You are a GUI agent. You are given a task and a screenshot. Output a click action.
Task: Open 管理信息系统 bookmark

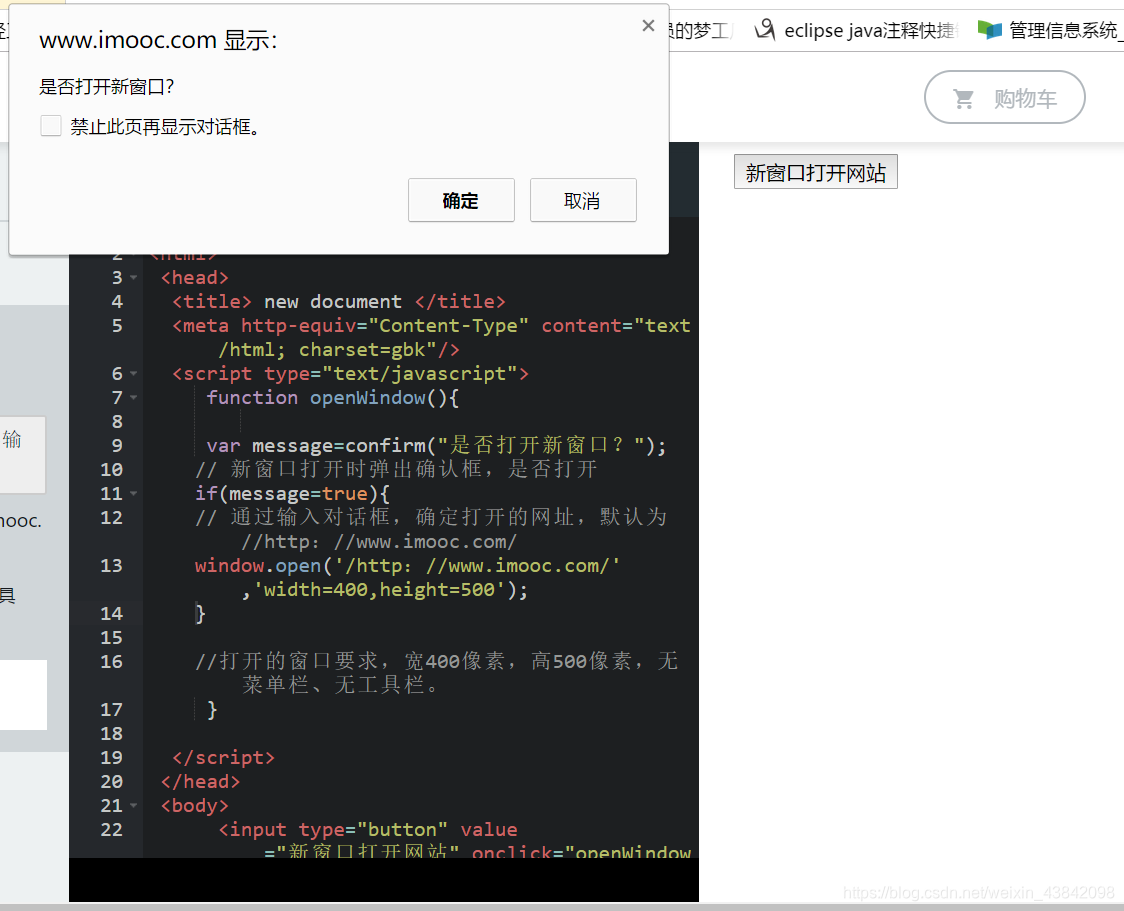click(1049, 30)
